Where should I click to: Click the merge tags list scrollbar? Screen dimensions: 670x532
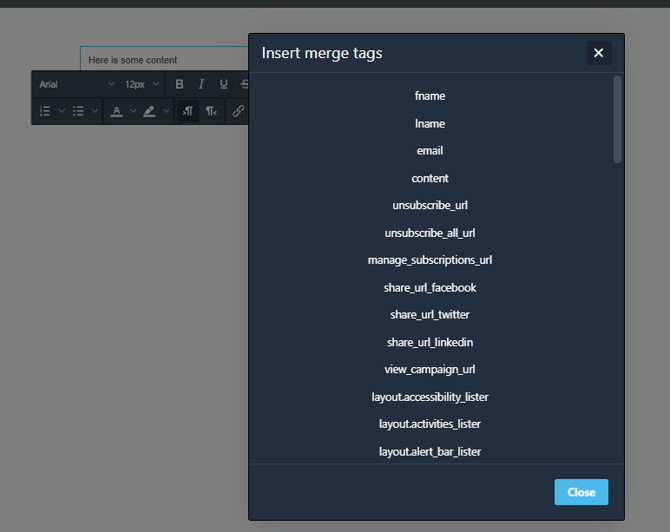pyautogui.click(x=618, y=120)
